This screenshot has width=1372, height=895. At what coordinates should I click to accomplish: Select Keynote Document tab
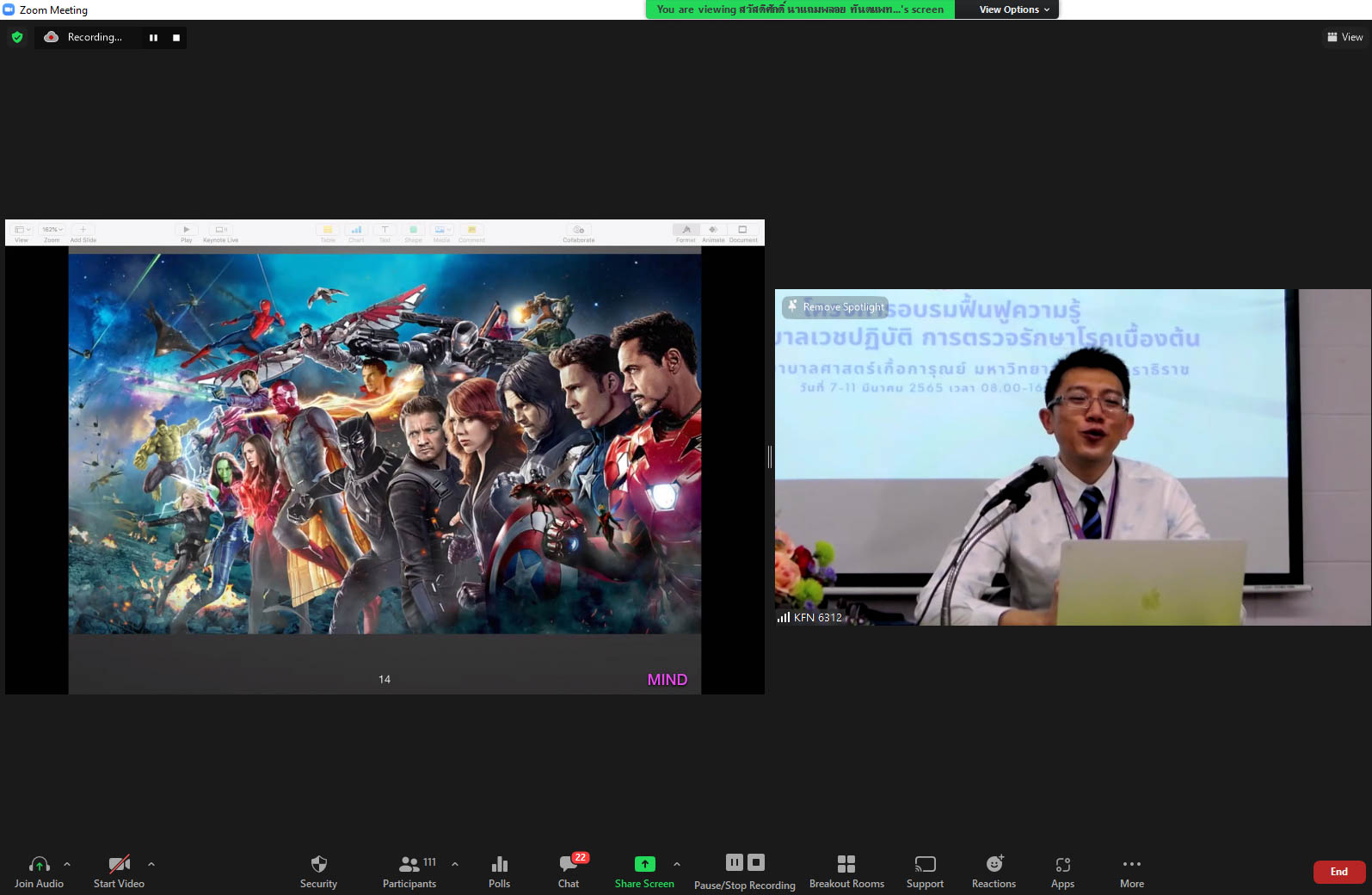[x=743, y=231]
